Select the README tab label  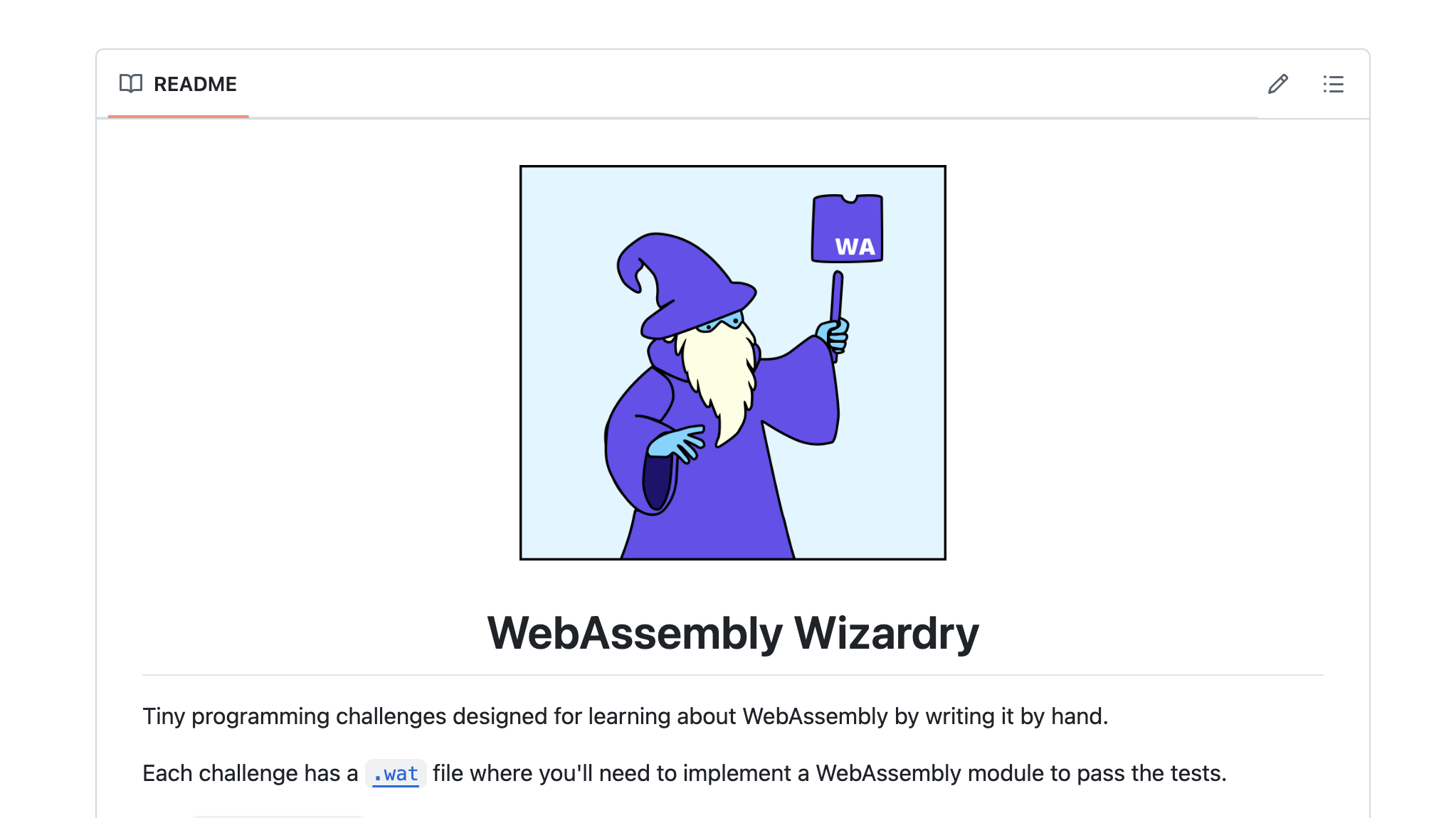pyautogui.click(x=195, y=84)
